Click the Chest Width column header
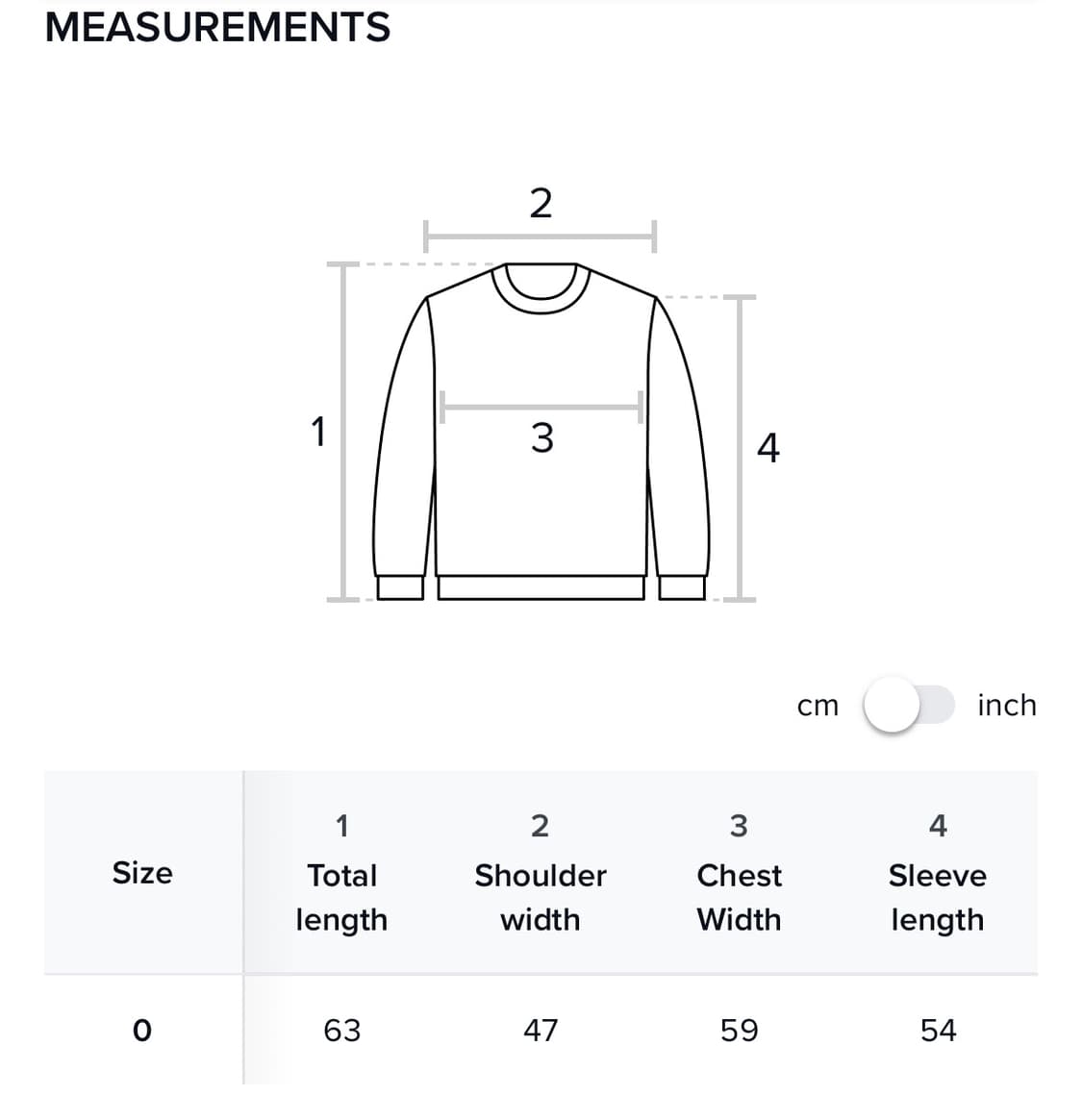 [x=739, y=896]
